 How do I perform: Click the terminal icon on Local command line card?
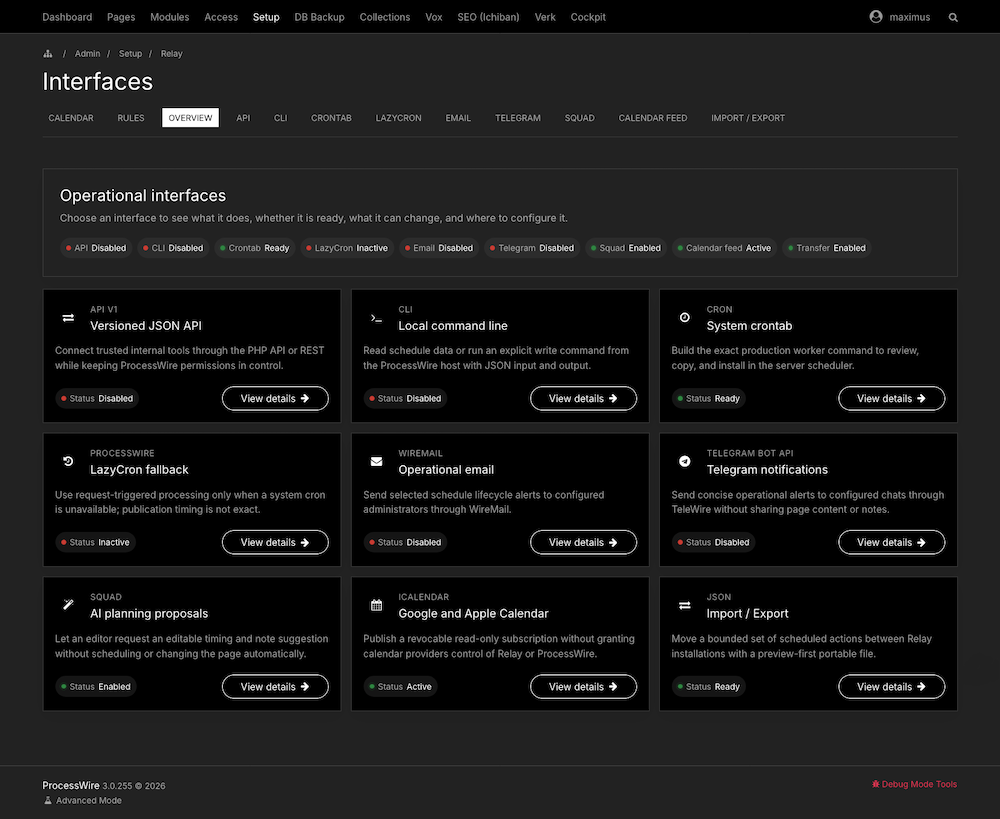pyautogui.click(x=376, y=318)
